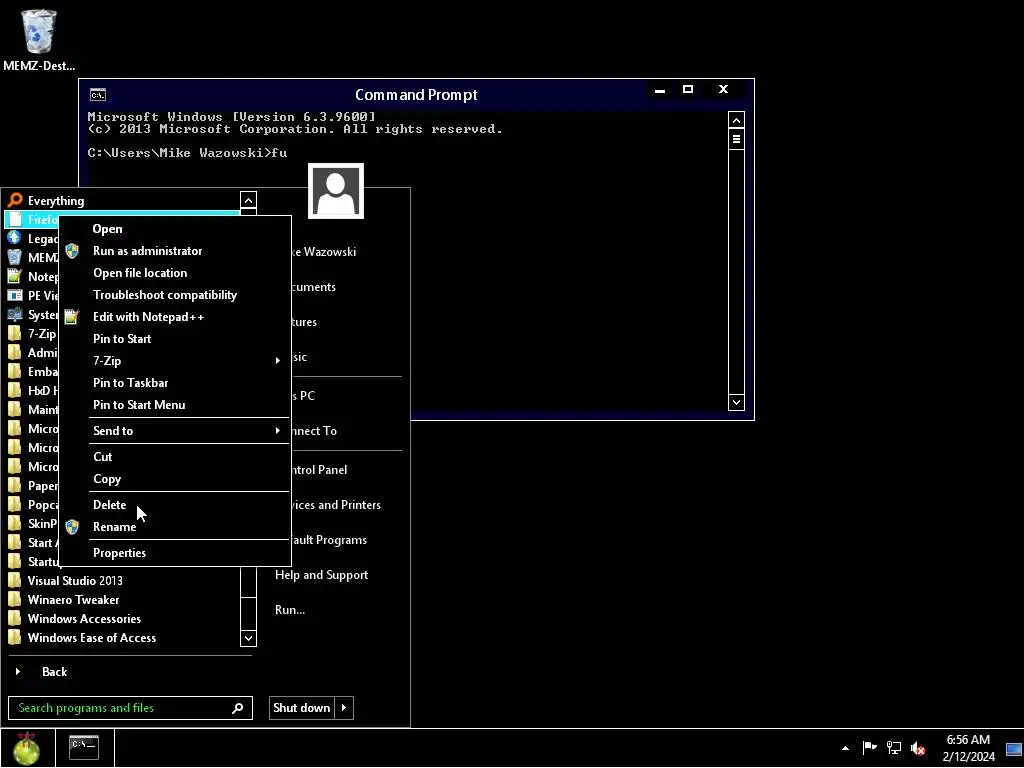Choose Open from the context menu
This screenshot has width=1024, height=768.
175,229
